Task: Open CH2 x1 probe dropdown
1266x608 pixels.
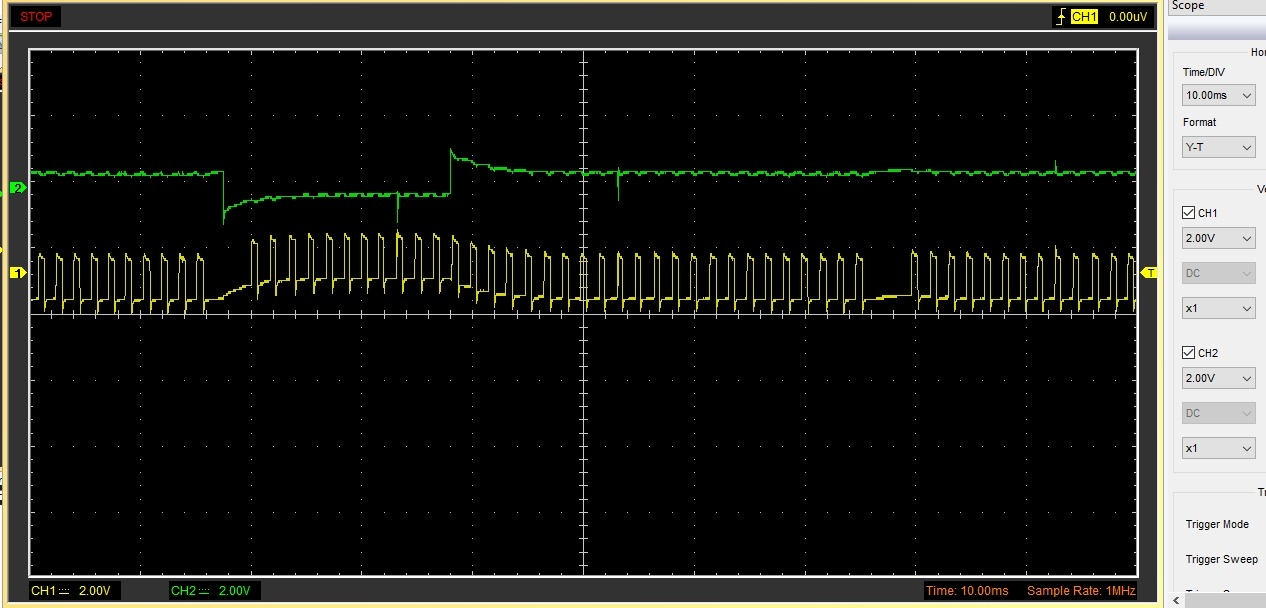Action: pos(1218,448)
